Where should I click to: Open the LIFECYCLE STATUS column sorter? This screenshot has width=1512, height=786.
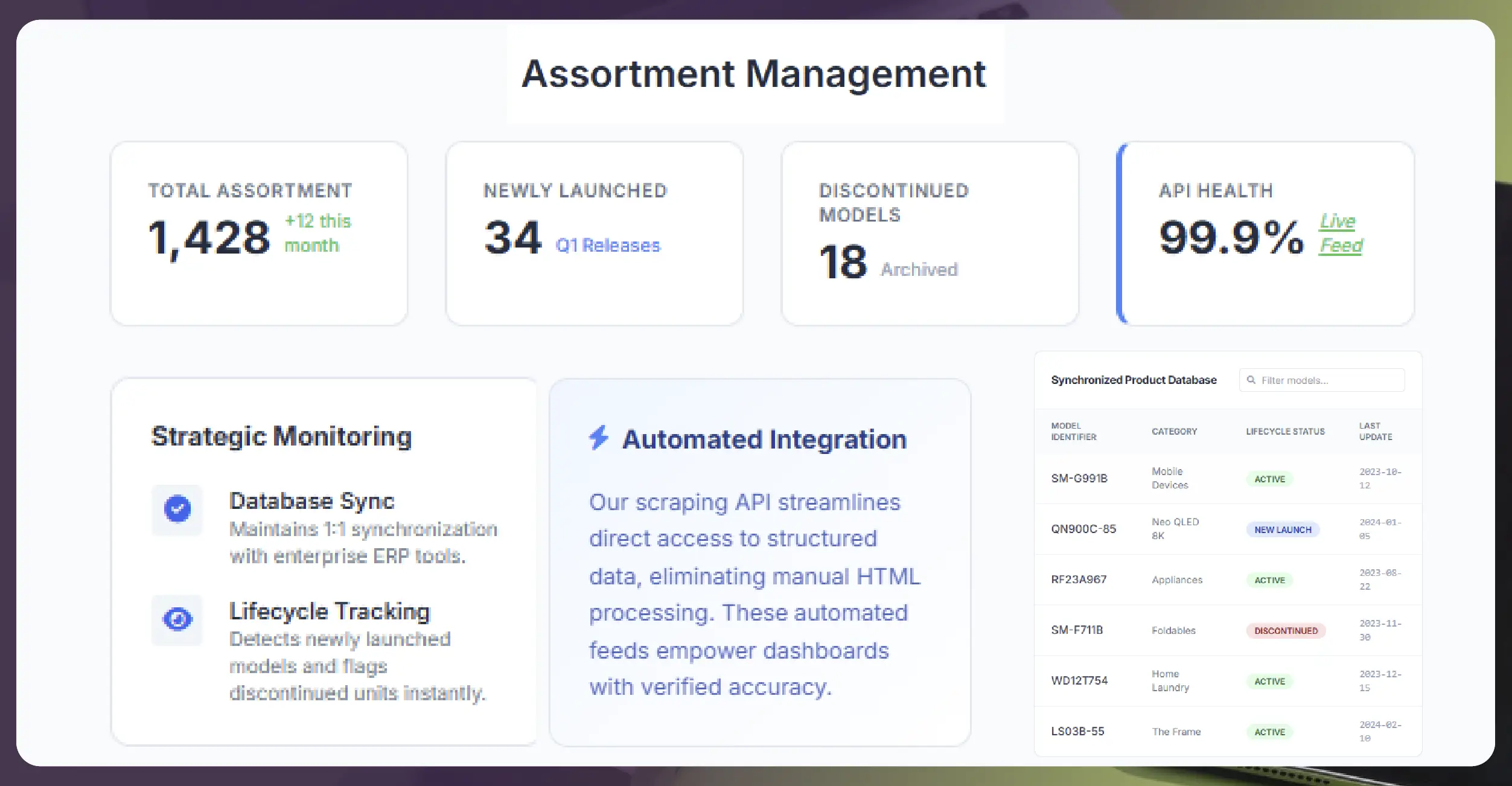[x=1284, y=431]
